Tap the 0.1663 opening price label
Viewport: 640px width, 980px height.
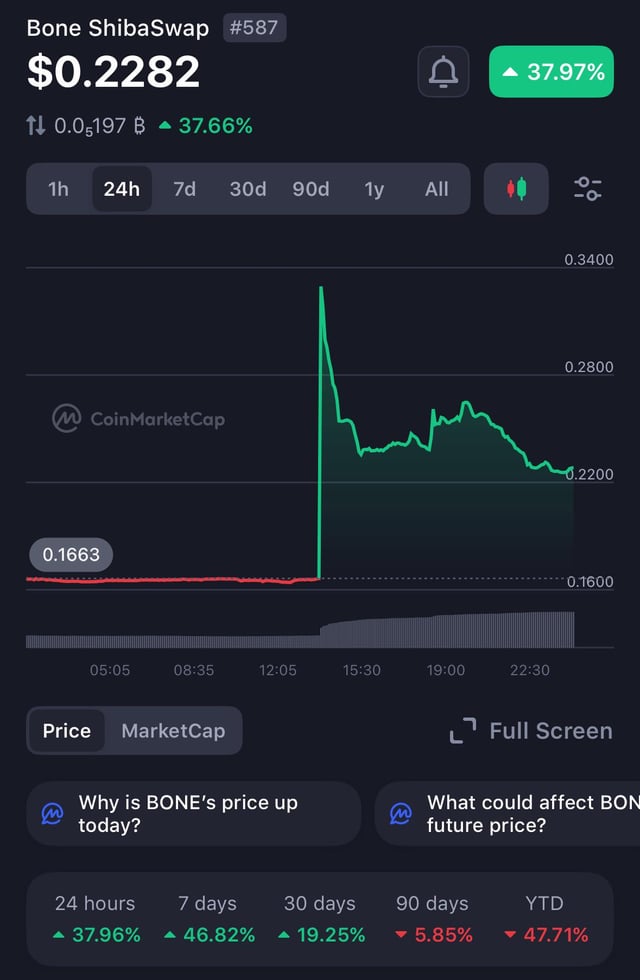pyautogui.click(x=71, y=553)
